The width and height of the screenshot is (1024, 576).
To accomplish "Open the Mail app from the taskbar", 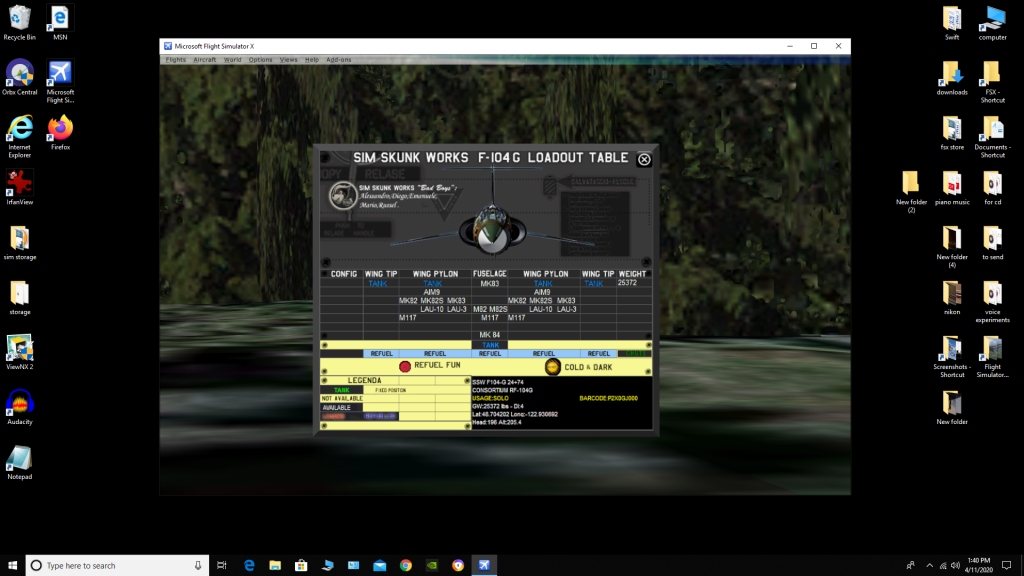I will coord(379,566).
